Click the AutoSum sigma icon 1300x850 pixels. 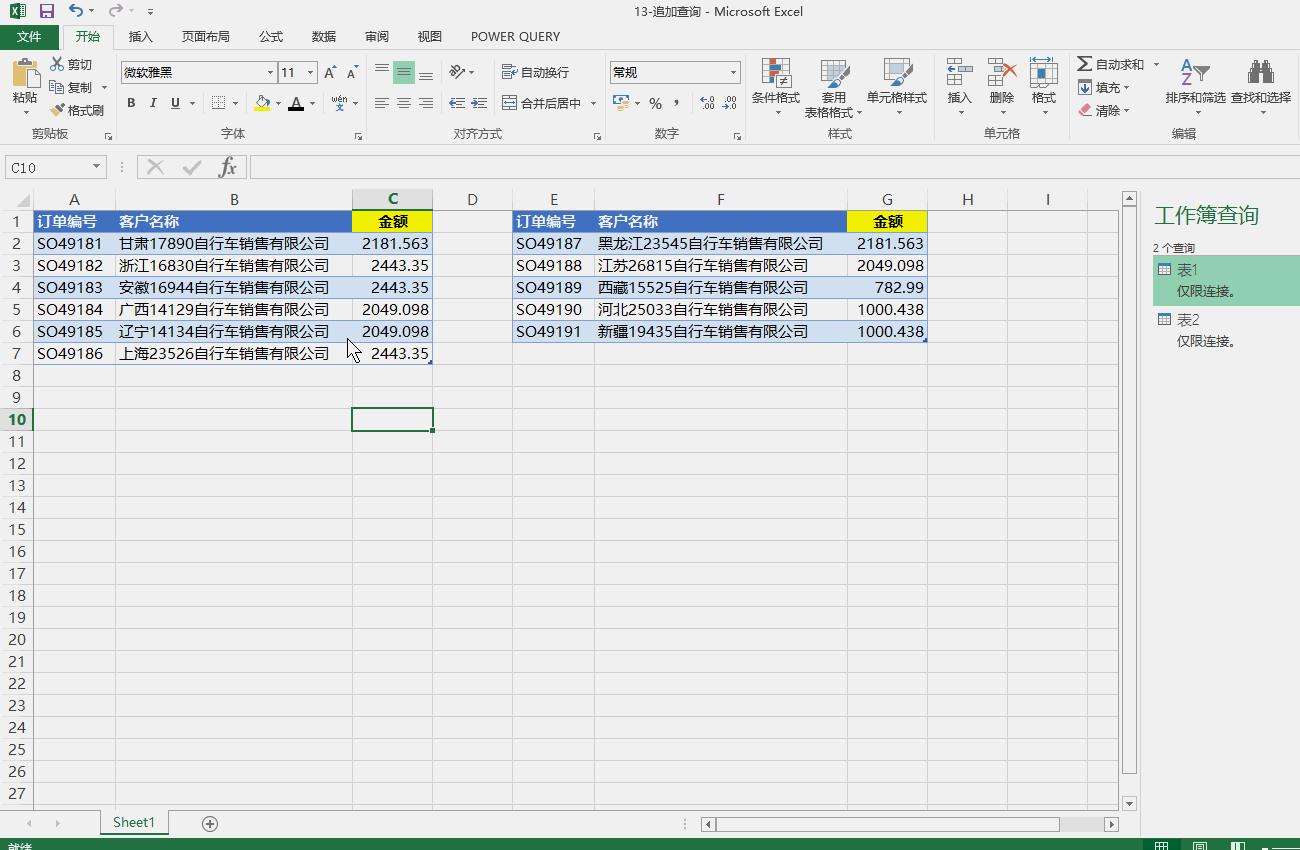tap(1084, 64)
